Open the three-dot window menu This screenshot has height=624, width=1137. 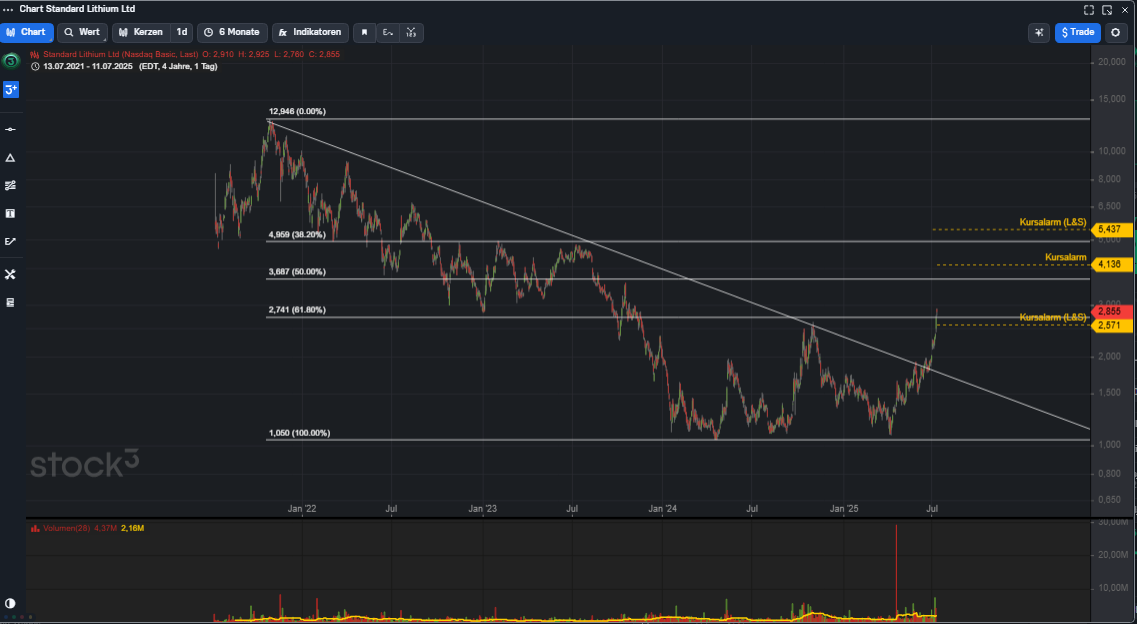point(9,9)
